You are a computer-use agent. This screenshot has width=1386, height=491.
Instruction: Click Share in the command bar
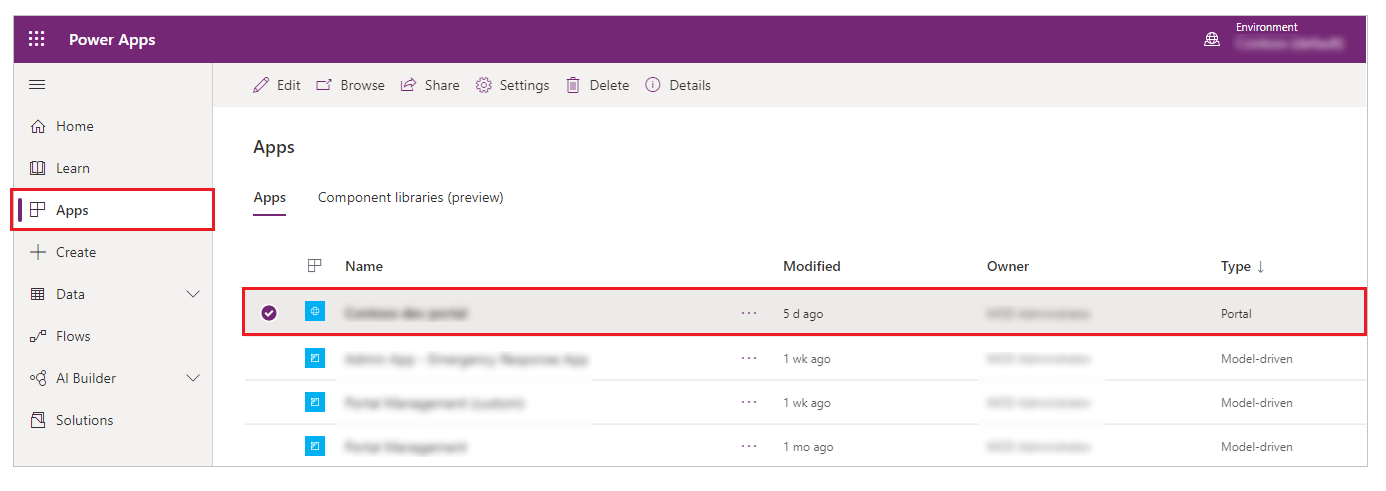(430, 85)
